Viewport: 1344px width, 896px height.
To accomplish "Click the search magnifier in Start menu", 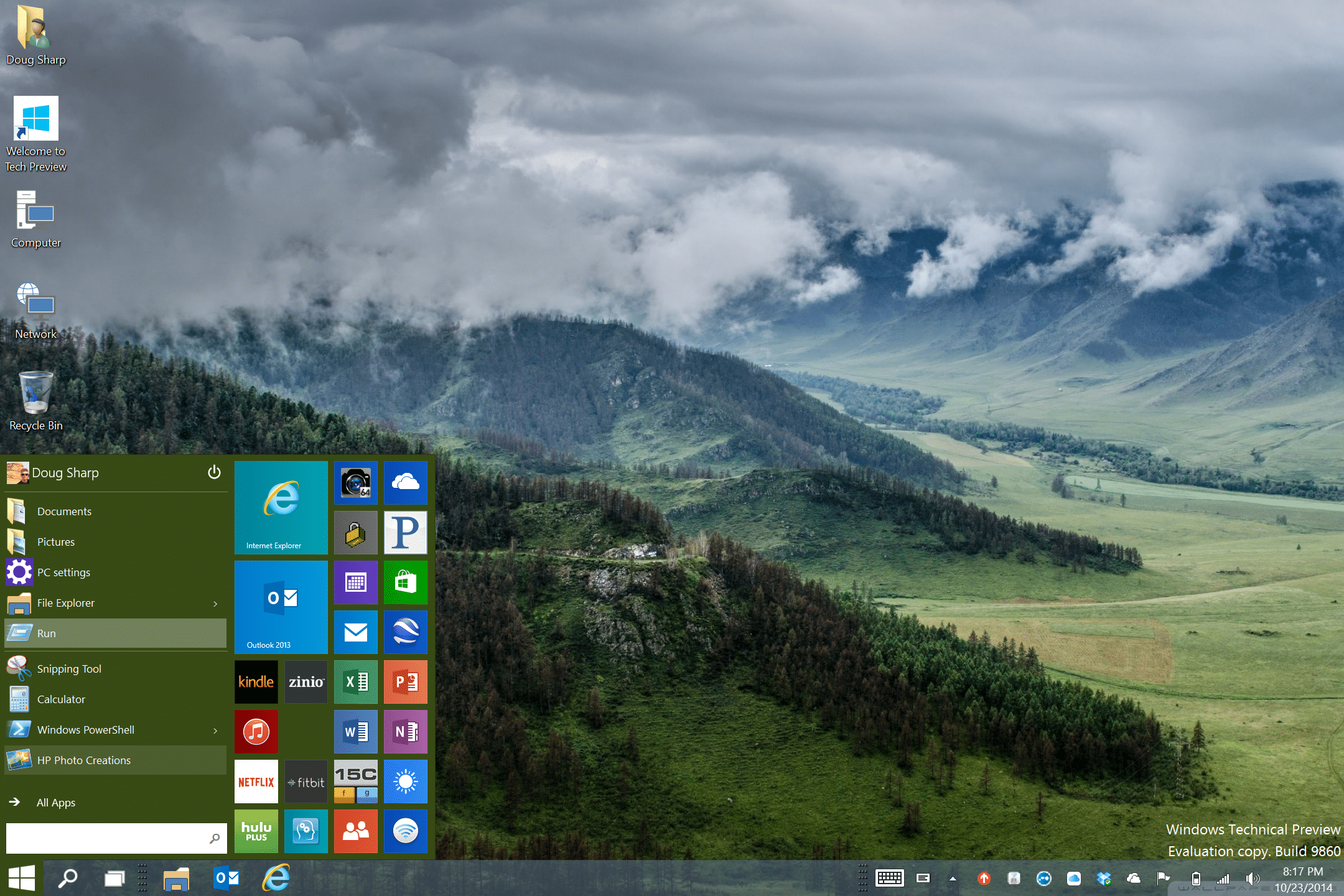I will [x=215, y=838].
